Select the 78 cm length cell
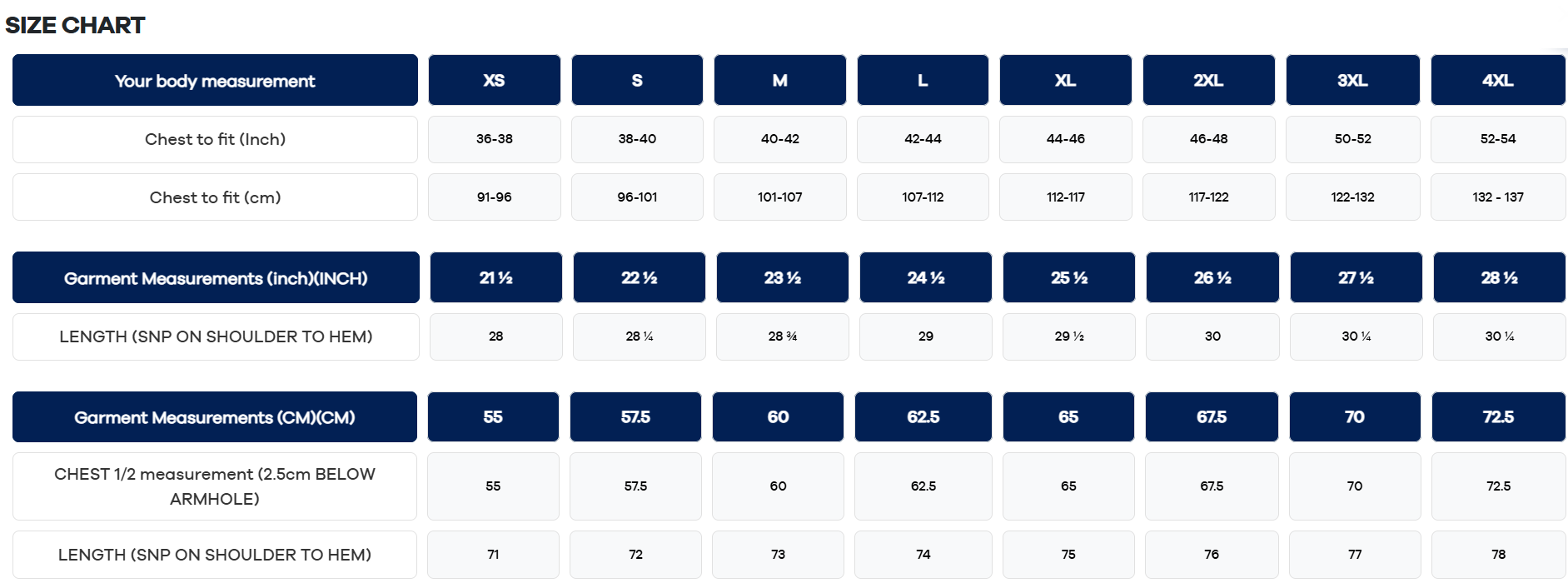The image size is (1568, 588). pos(1498,555)
